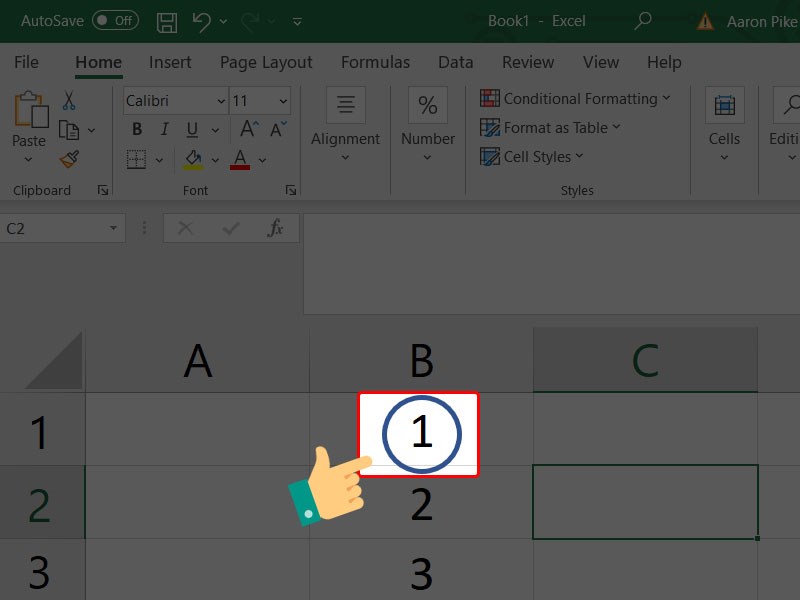Open the Formulas tab
The width and height of the screenshot is (800, 600).
tap(375, 62)
